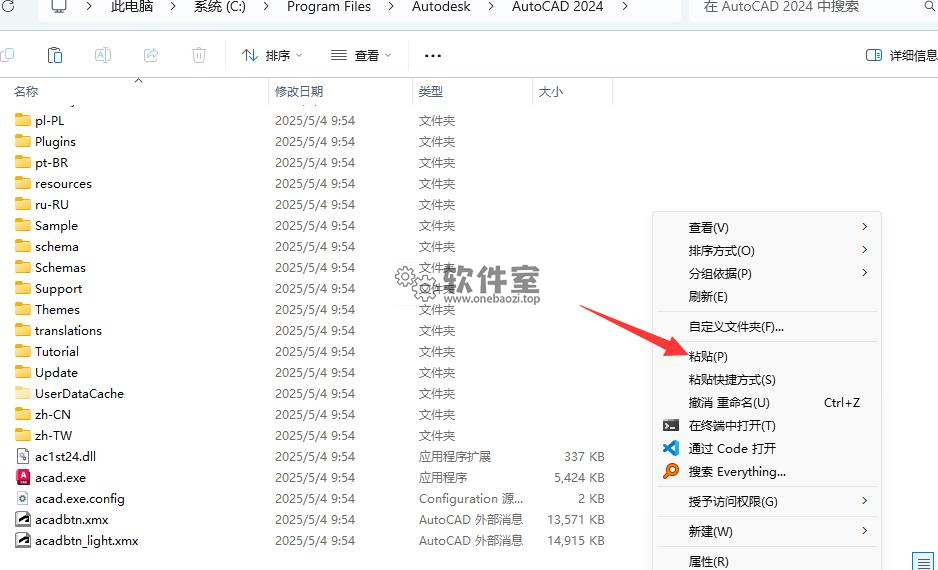Choose 通过 Code 打开 from context menu
Screen dimensions: 938x570
(x=767, y=449)
